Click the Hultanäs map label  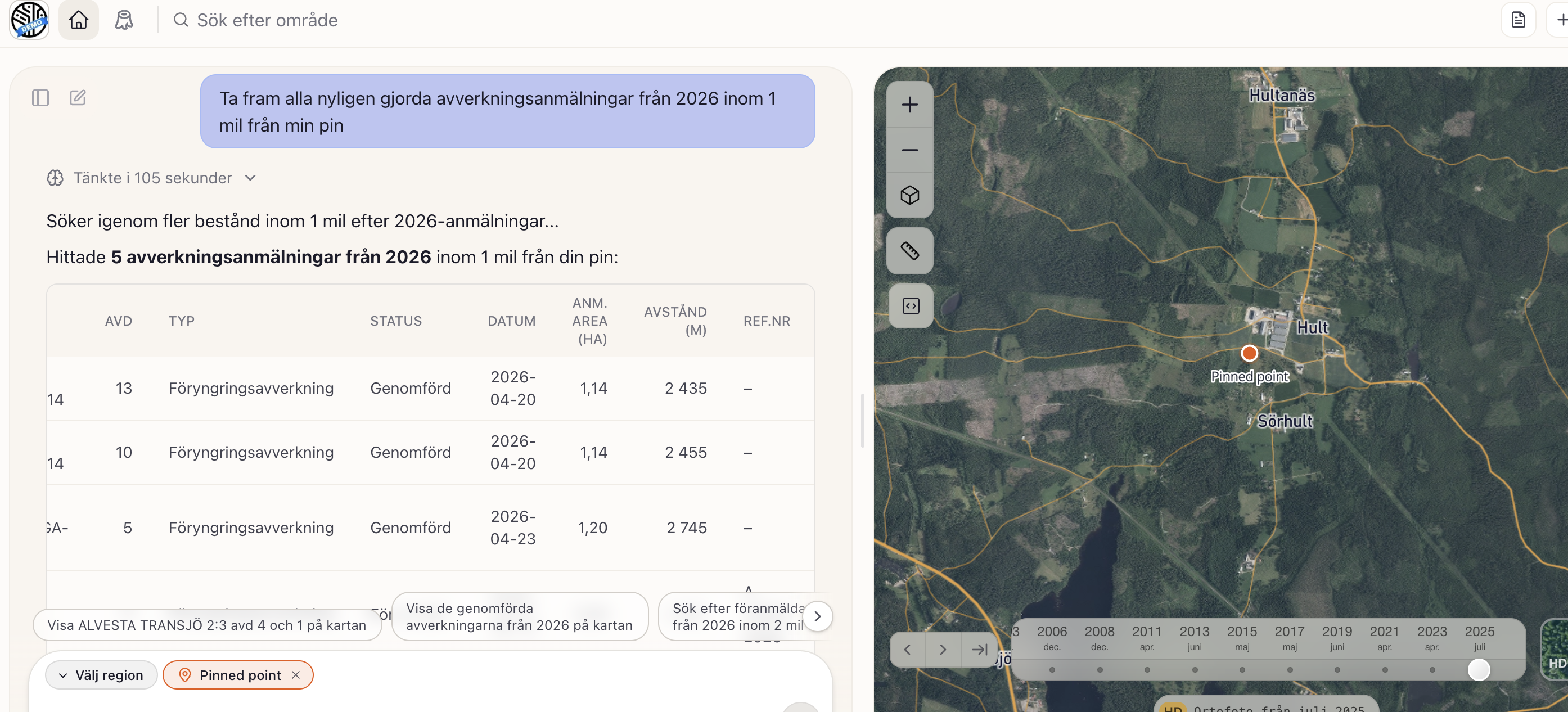pyautogui.click(x=1281, y=95)
